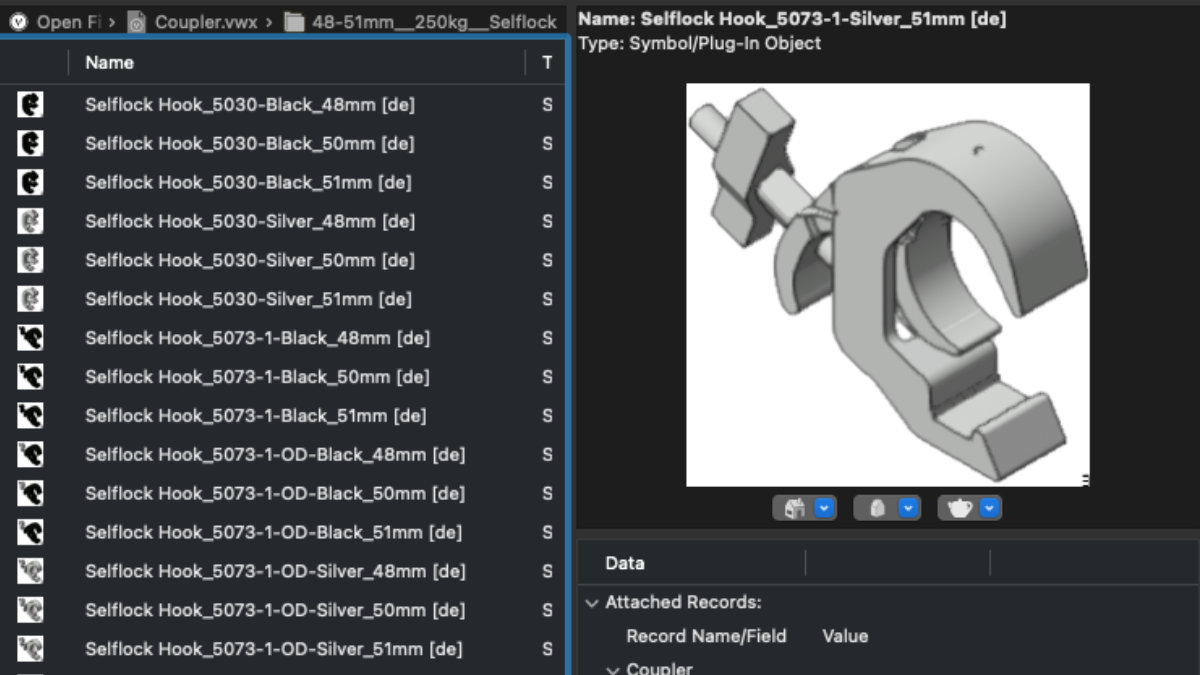Click the icon for Selflock Hook_5073-1-OD-Silver_51mm
Image resolution: width=1200 pixels, height=675 pixels.
[30, 649]
